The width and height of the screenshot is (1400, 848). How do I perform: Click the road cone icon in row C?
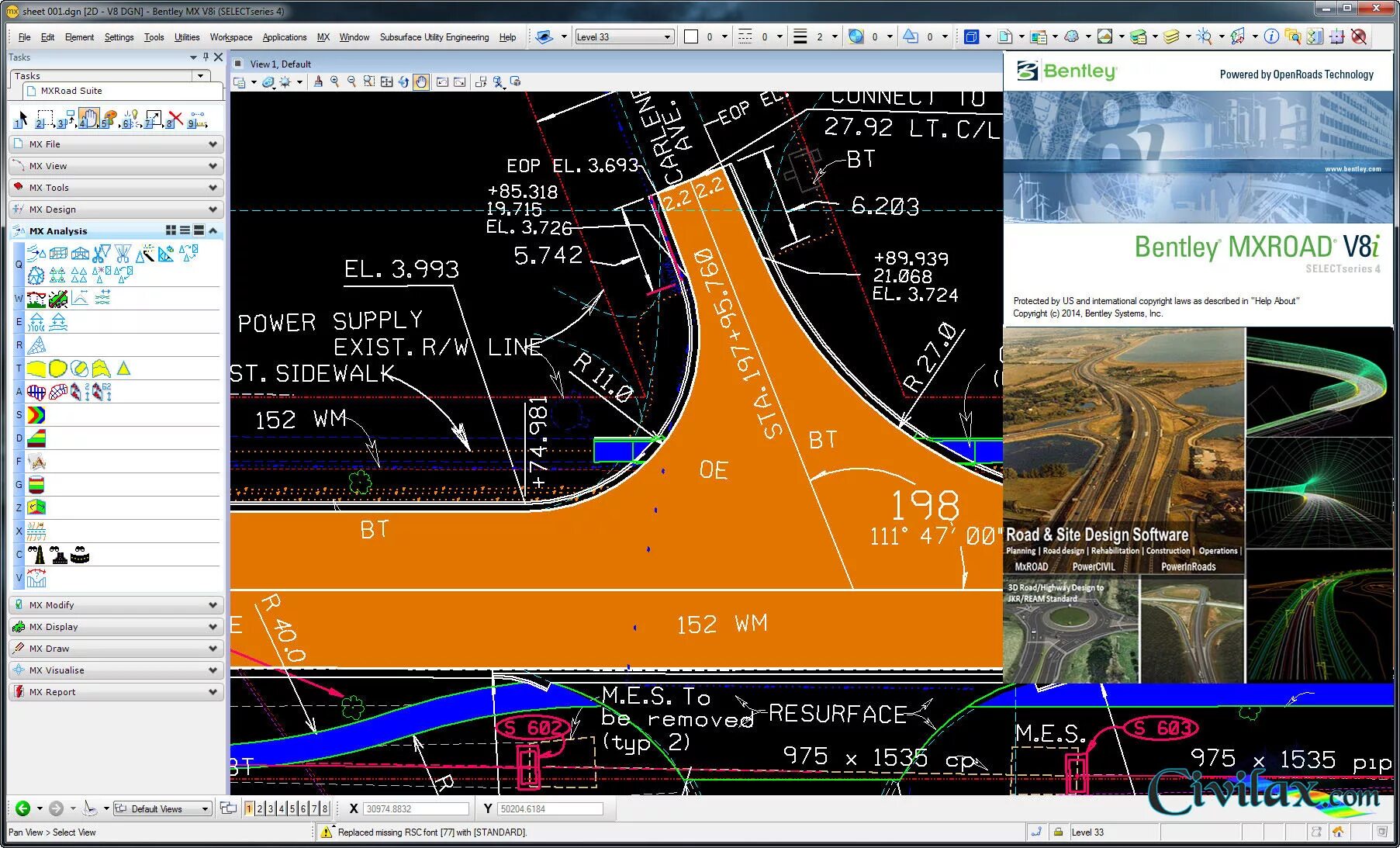[x=36, y=555]
